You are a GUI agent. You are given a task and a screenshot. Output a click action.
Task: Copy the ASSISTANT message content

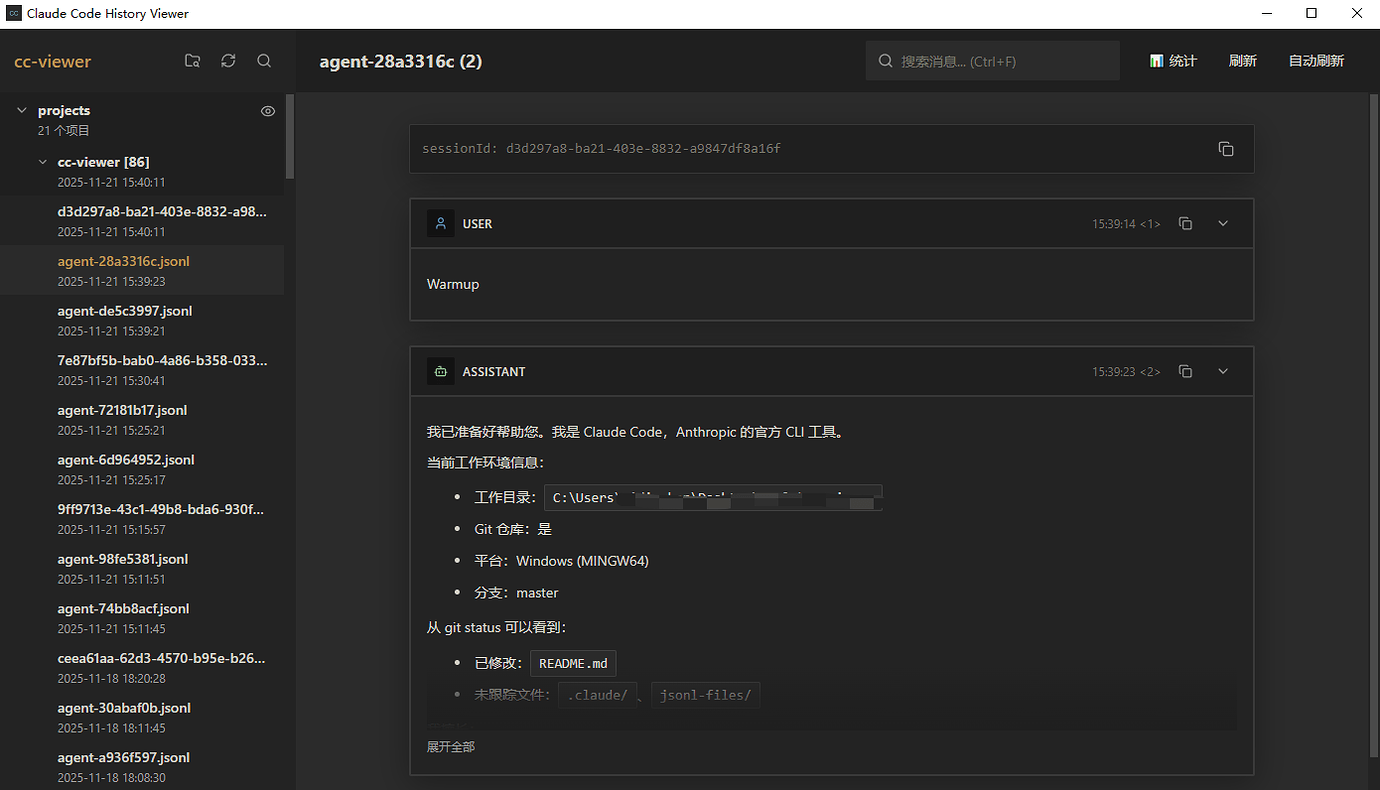(1185, 372)
